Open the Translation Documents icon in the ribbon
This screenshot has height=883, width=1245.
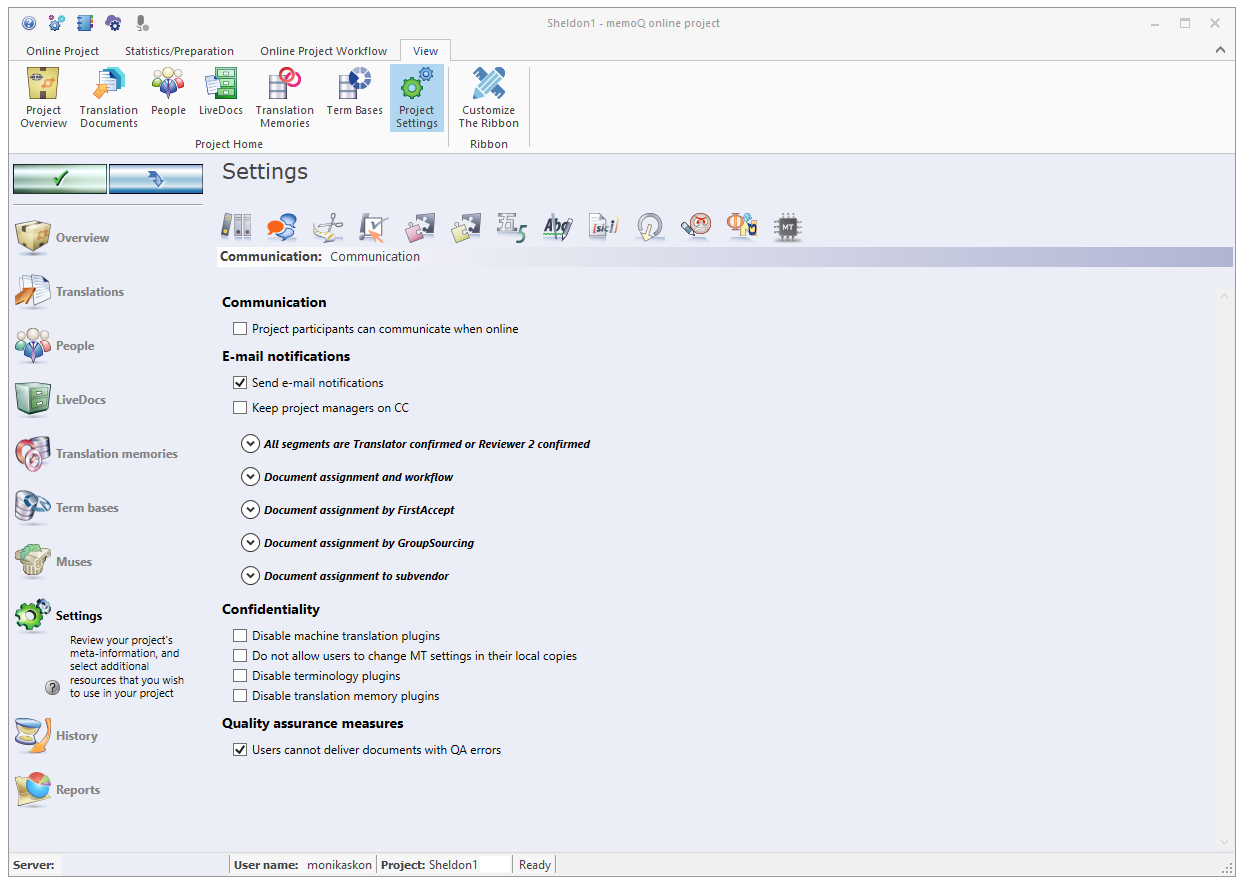(x=107, y=96)
